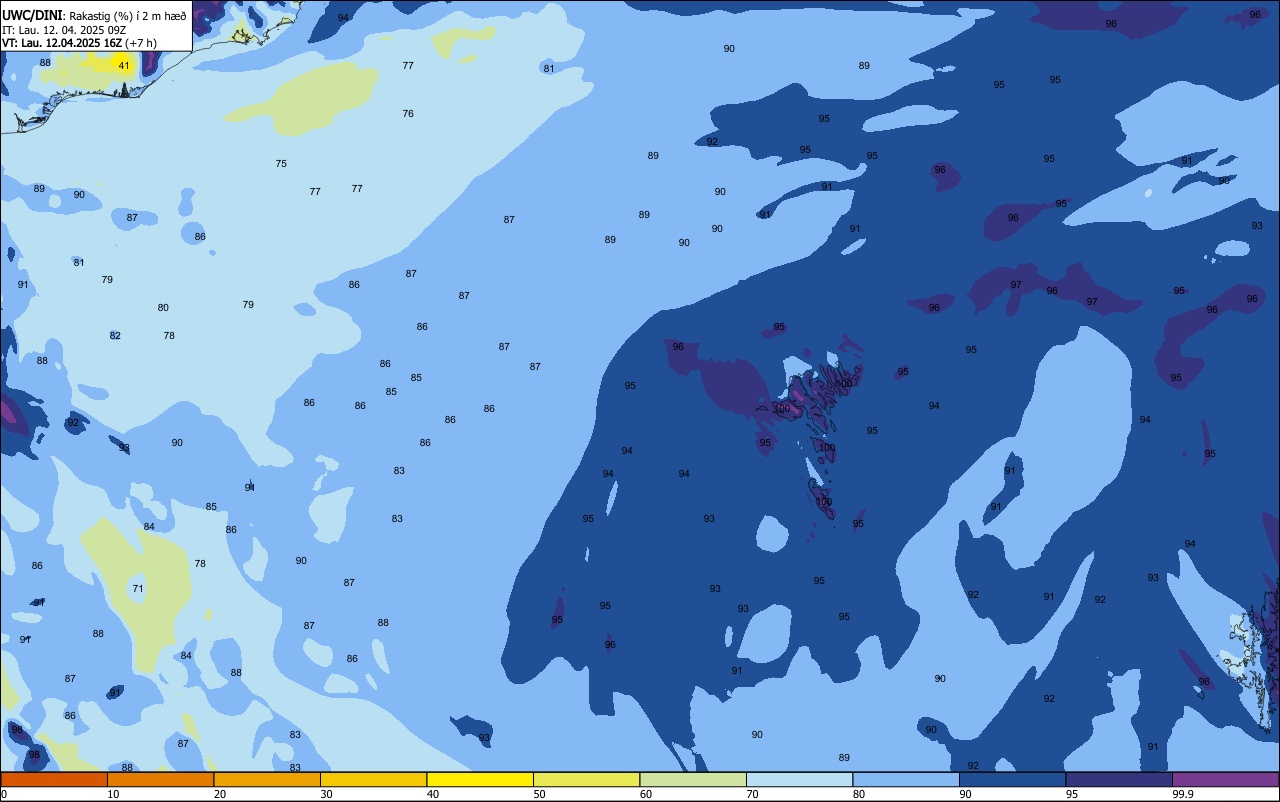Click the humidity value 41 on the yellow patch
The width and height of the screenshot is (1280, 802).
pyautogui.click(x=124, y=65)
